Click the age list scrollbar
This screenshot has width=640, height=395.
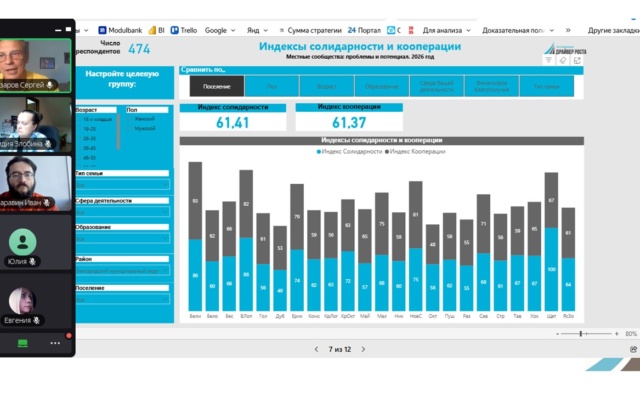[x=118, y=132]
